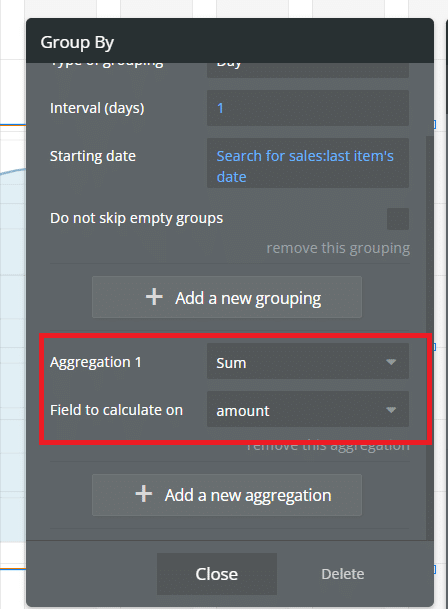448x611 pixels.
Task: Enable the Do not skip empty groups checkbox
Action: pos(398,219)
